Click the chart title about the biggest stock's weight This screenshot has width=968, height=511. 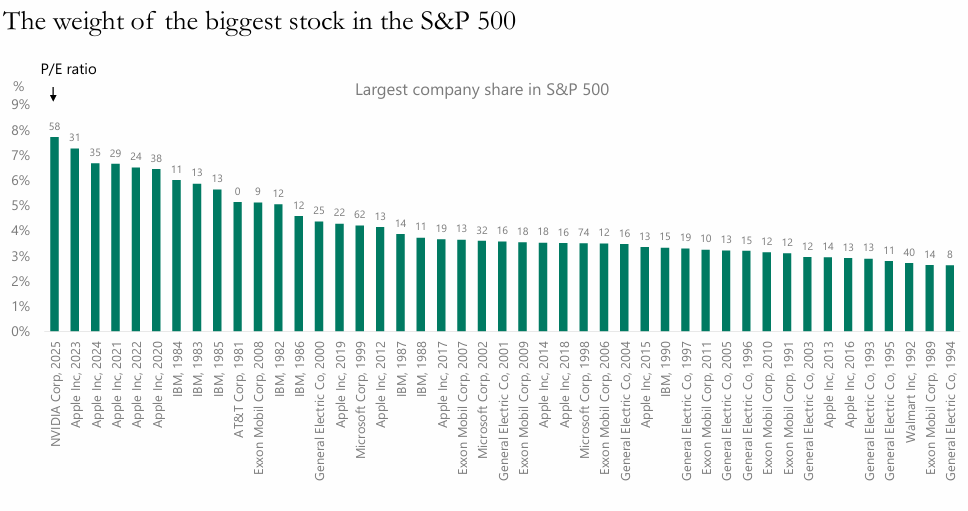(261, 22)
